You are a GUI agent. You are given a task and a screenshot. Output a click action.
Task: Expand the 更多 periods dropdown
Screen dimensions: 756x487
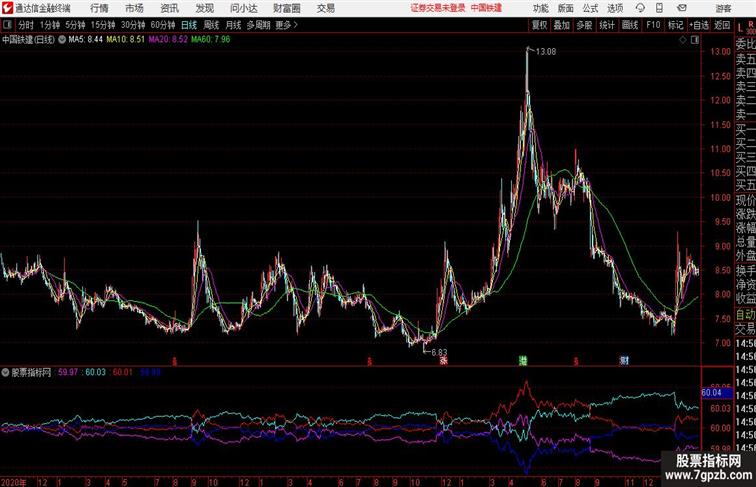(x=286, y=25)
